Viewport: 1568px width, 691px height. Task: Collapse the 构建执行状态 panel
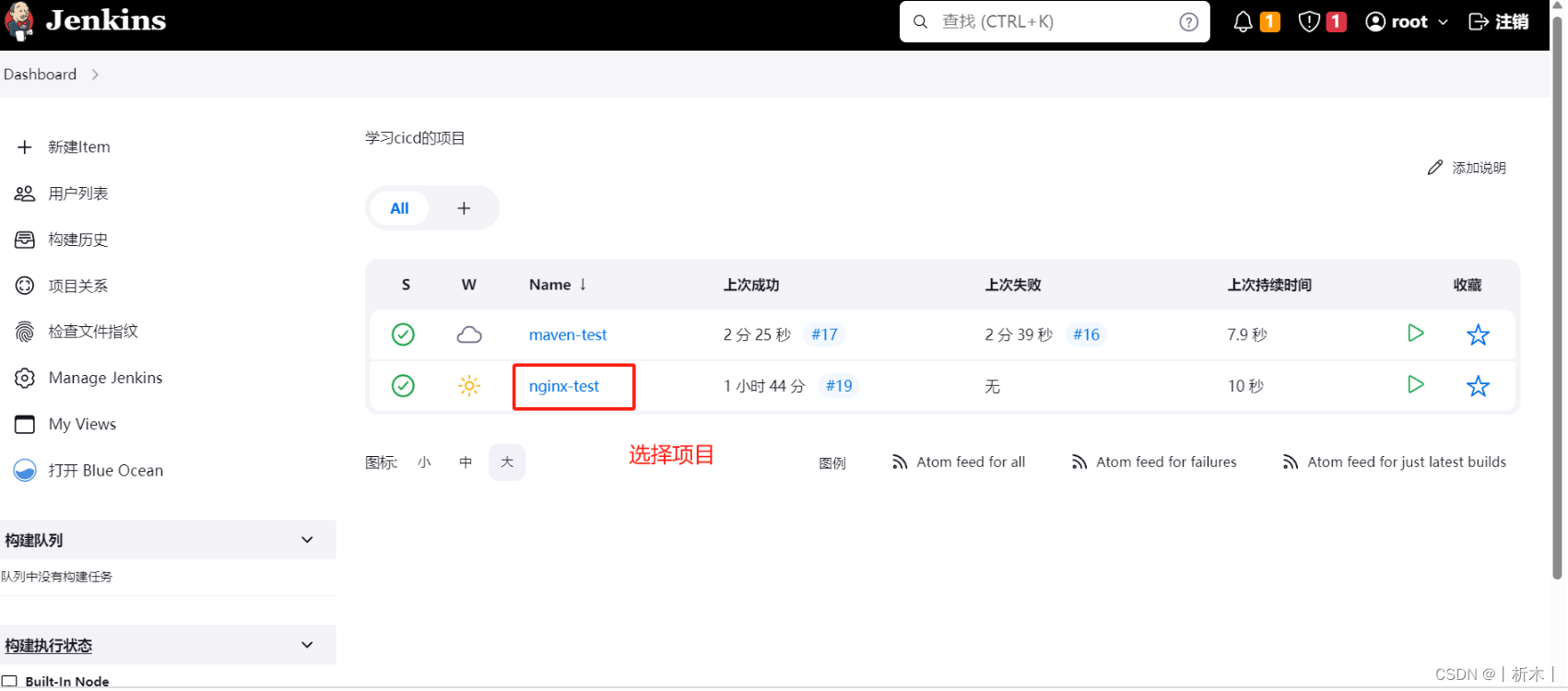click(307, 645)
